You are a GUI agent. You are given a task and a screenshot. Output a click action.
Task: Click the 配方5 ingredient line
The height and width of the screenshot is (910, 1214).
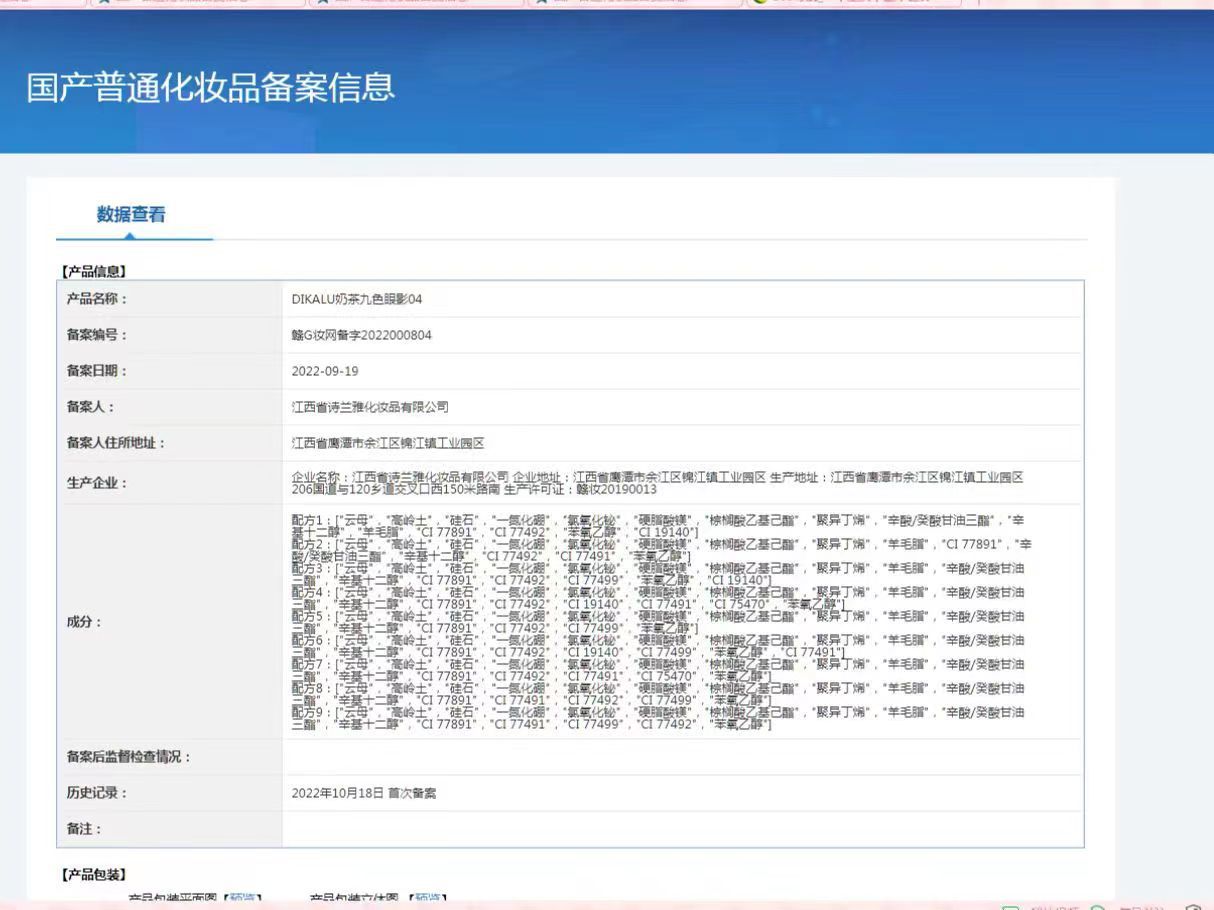click(x=658, y=622)
